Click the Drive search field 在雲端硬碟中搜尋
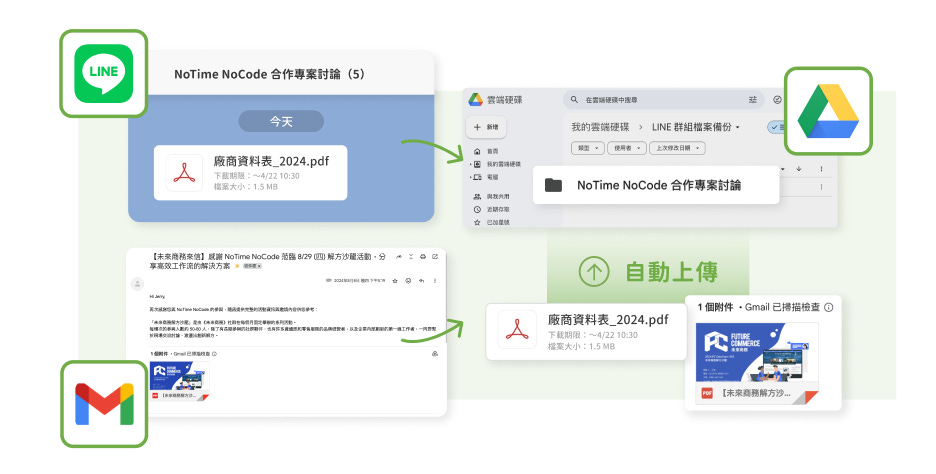The width and height of the screenshot is (936, 474). tap(664, 100)
